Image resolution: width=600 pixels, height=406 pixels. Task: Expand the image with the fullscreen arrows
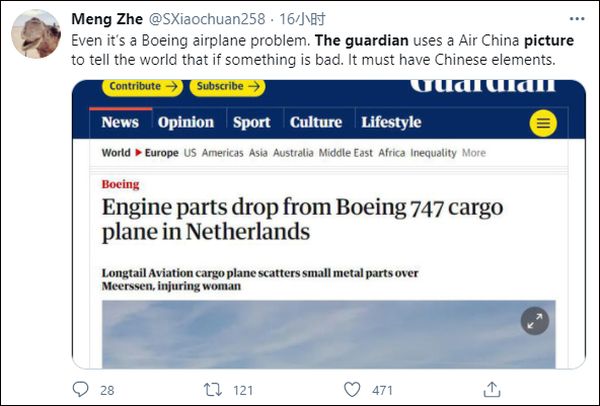[534, 320]
